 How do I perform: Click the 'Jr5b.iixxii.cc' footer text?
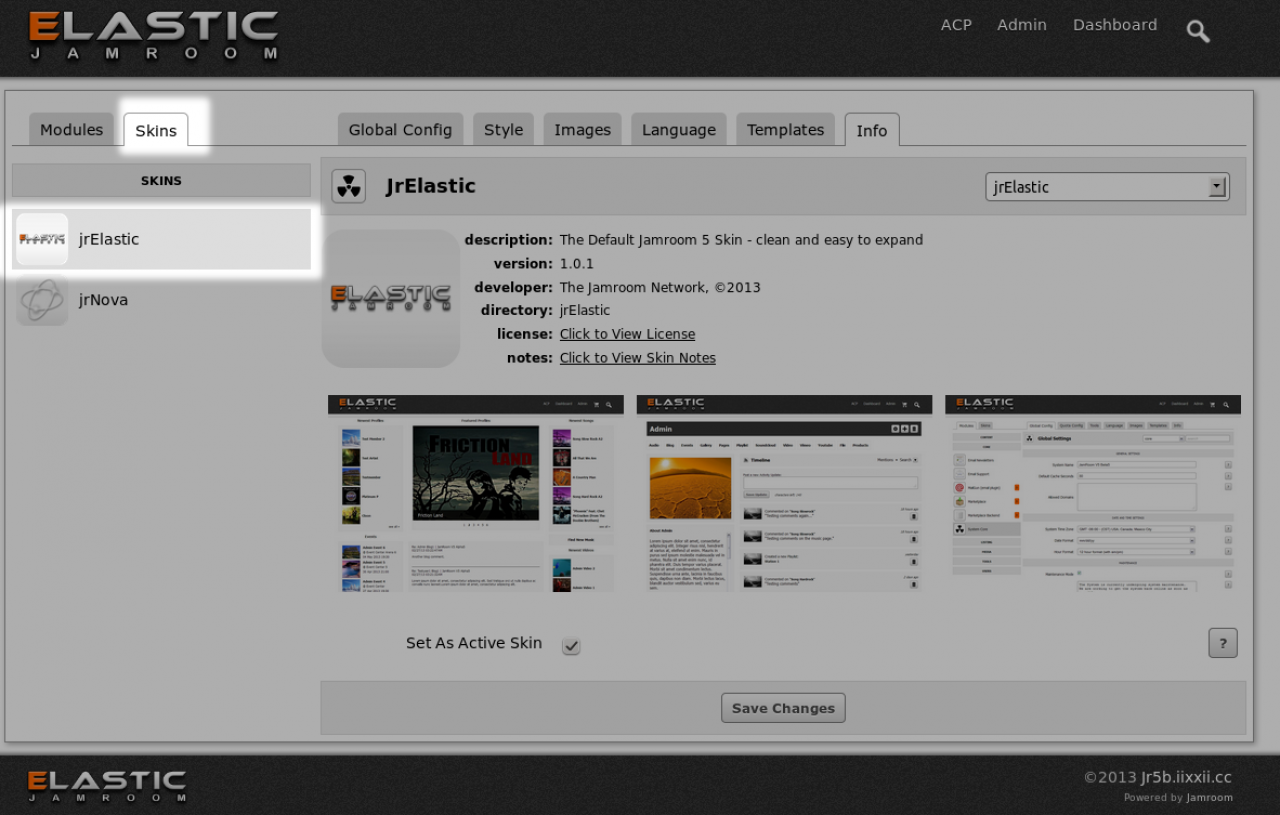pos(1186,777)
